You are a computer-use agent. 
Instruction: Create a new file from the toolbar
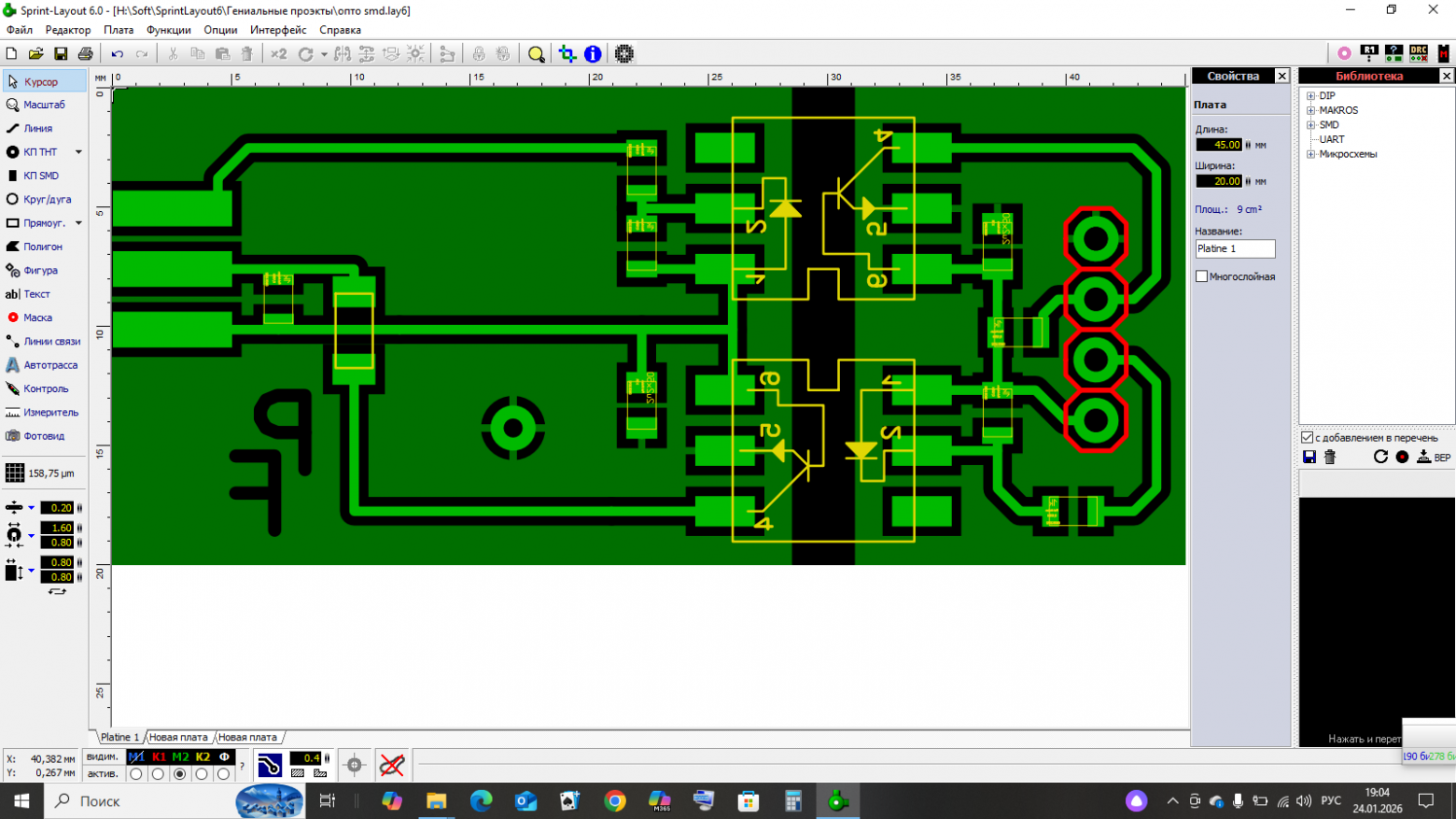[11, 54]
